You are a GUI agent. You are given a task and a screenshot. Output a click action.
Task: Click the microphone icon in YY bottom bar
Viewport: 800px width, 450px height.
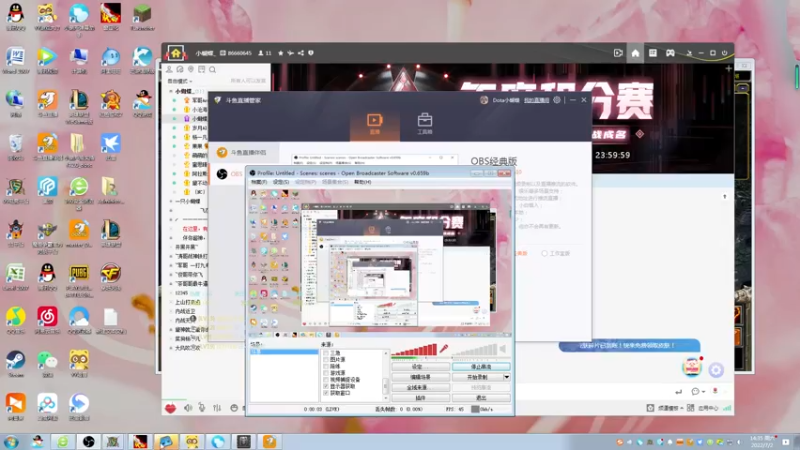point(202,408)
